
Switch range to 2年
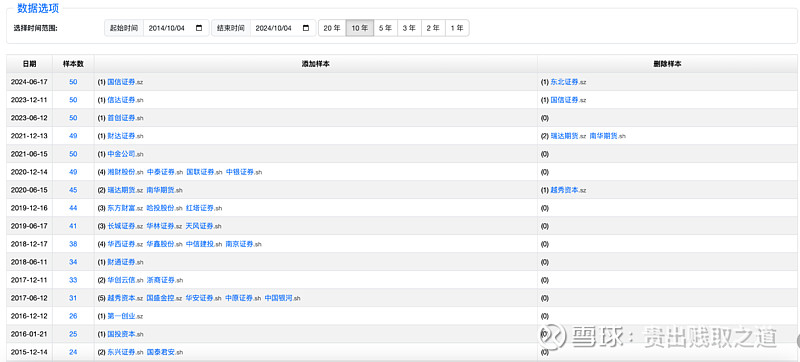click(433, 29)
